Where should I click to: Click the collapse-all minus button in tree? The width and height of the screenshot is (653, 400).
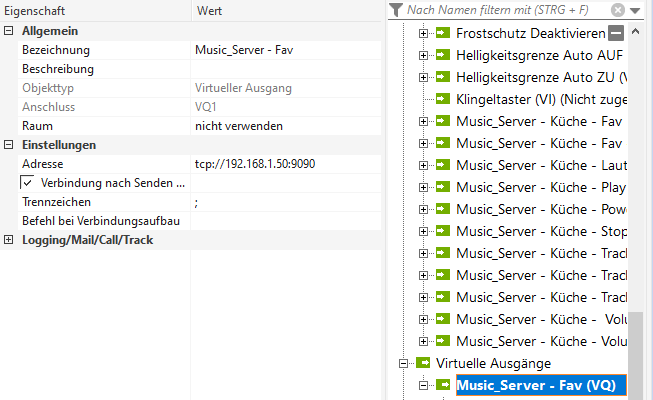tap(616, 33)
